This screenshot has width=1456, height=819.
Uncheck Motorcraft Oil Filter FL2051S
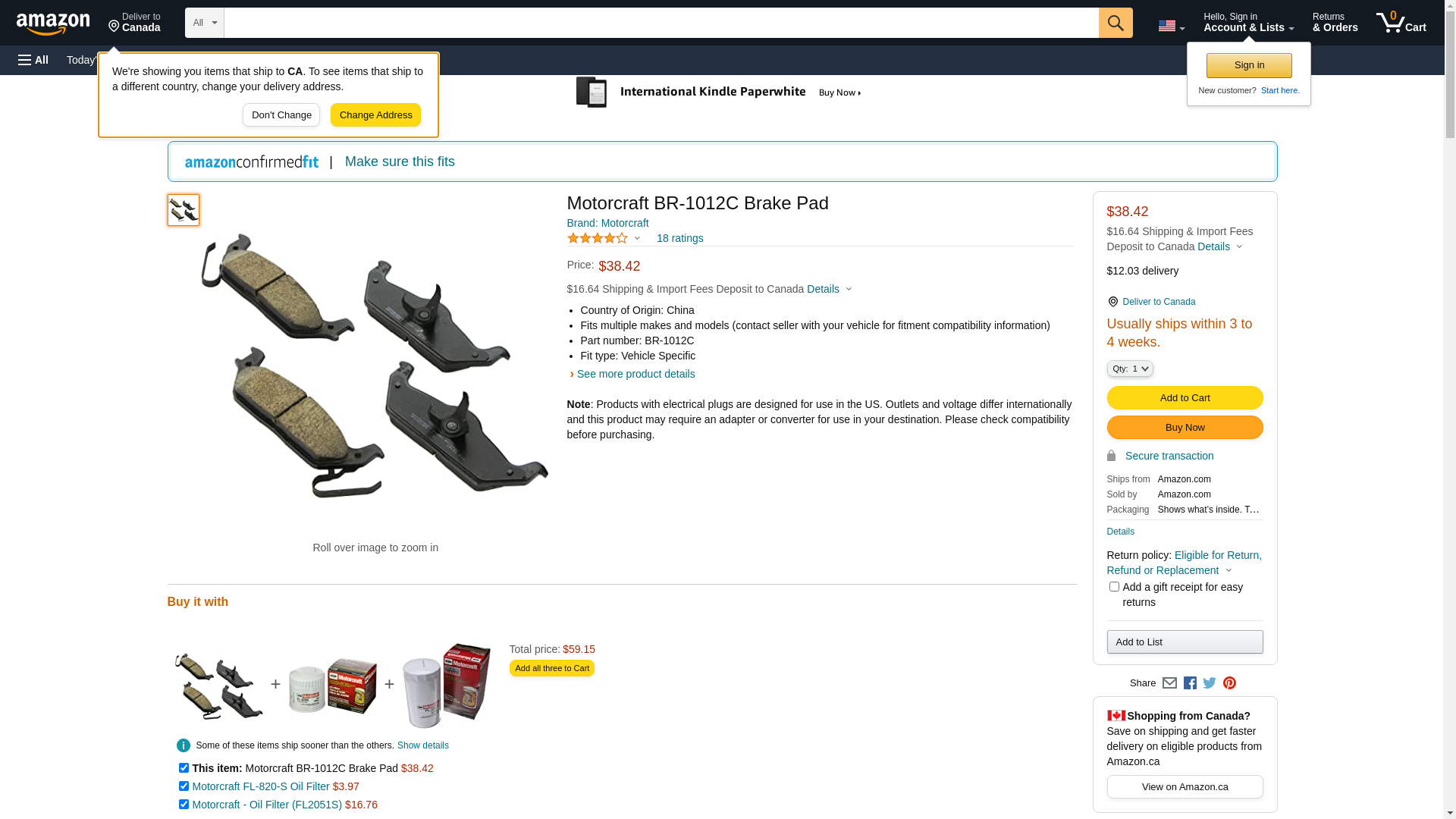pyautogui.click(x=184, y=805)
